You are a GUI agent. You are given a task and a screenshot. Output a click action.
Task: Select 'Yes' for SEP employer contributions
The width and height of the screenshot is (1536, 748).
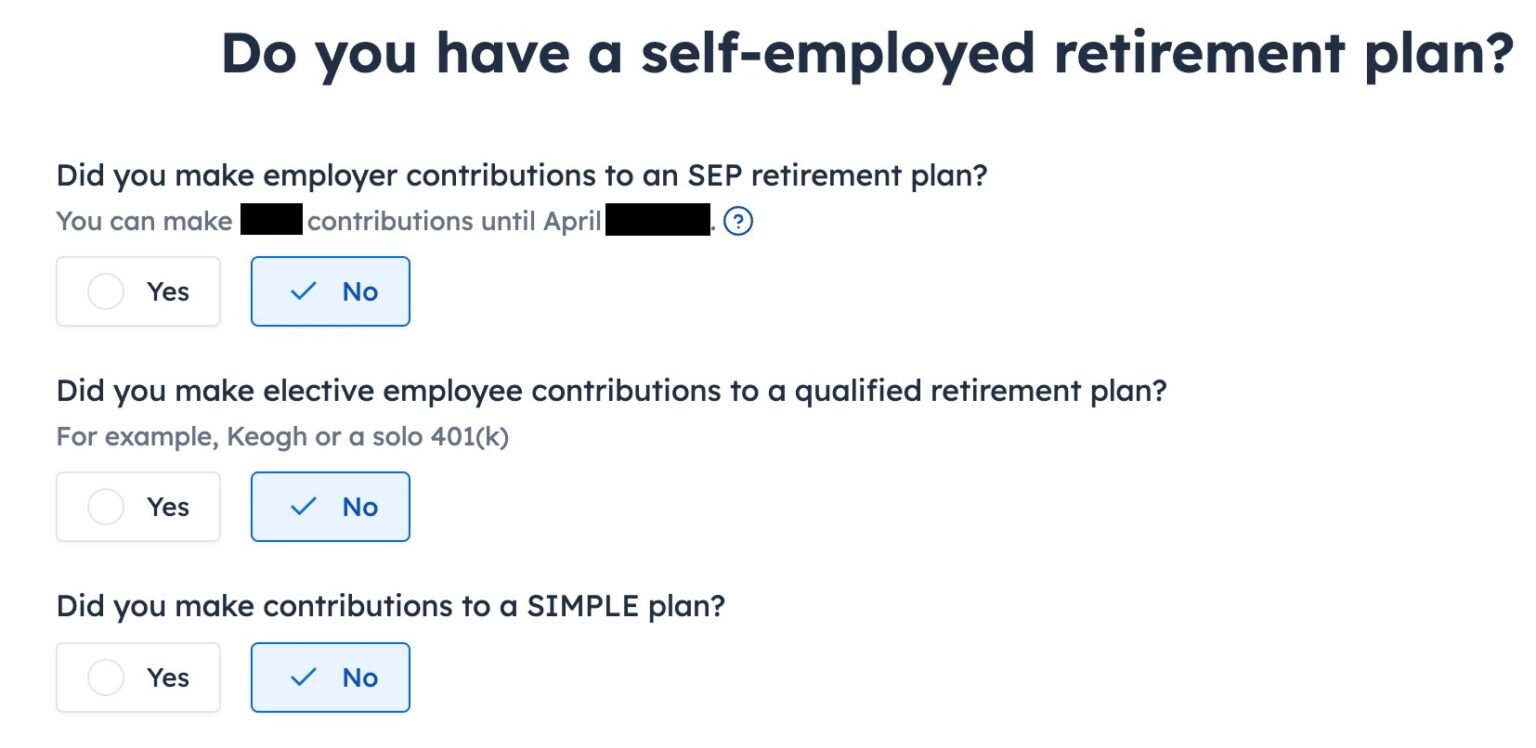pos(138,291)
